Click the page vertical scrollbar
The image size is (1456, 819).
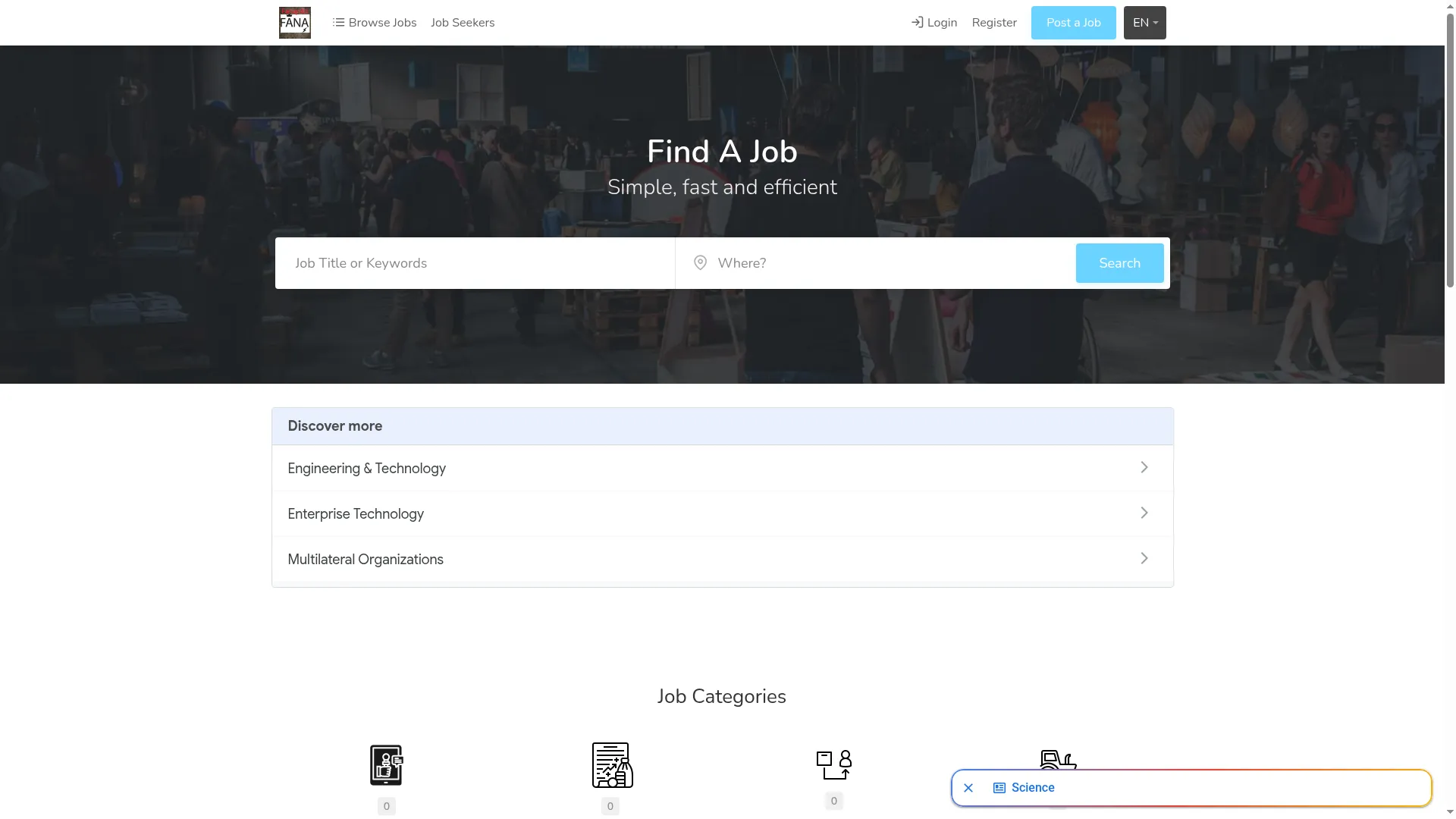pos(1450,152)
